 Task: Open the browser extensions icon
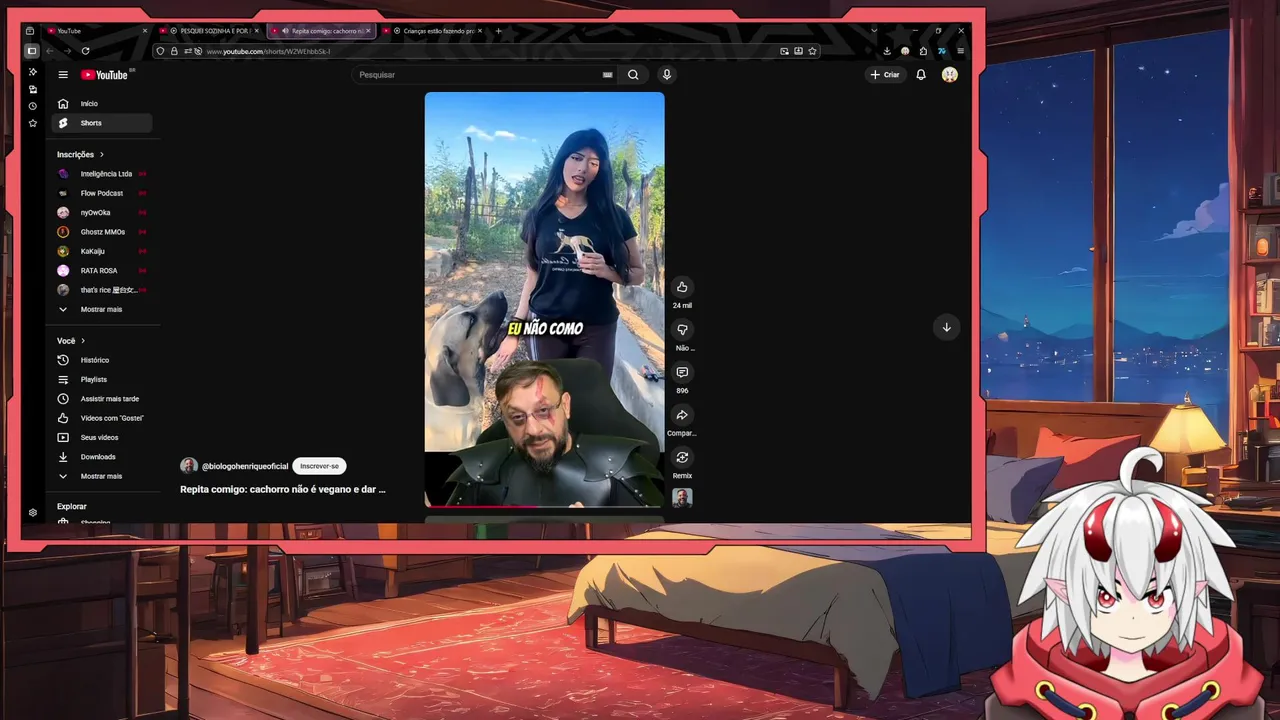(x=923, y=51)
